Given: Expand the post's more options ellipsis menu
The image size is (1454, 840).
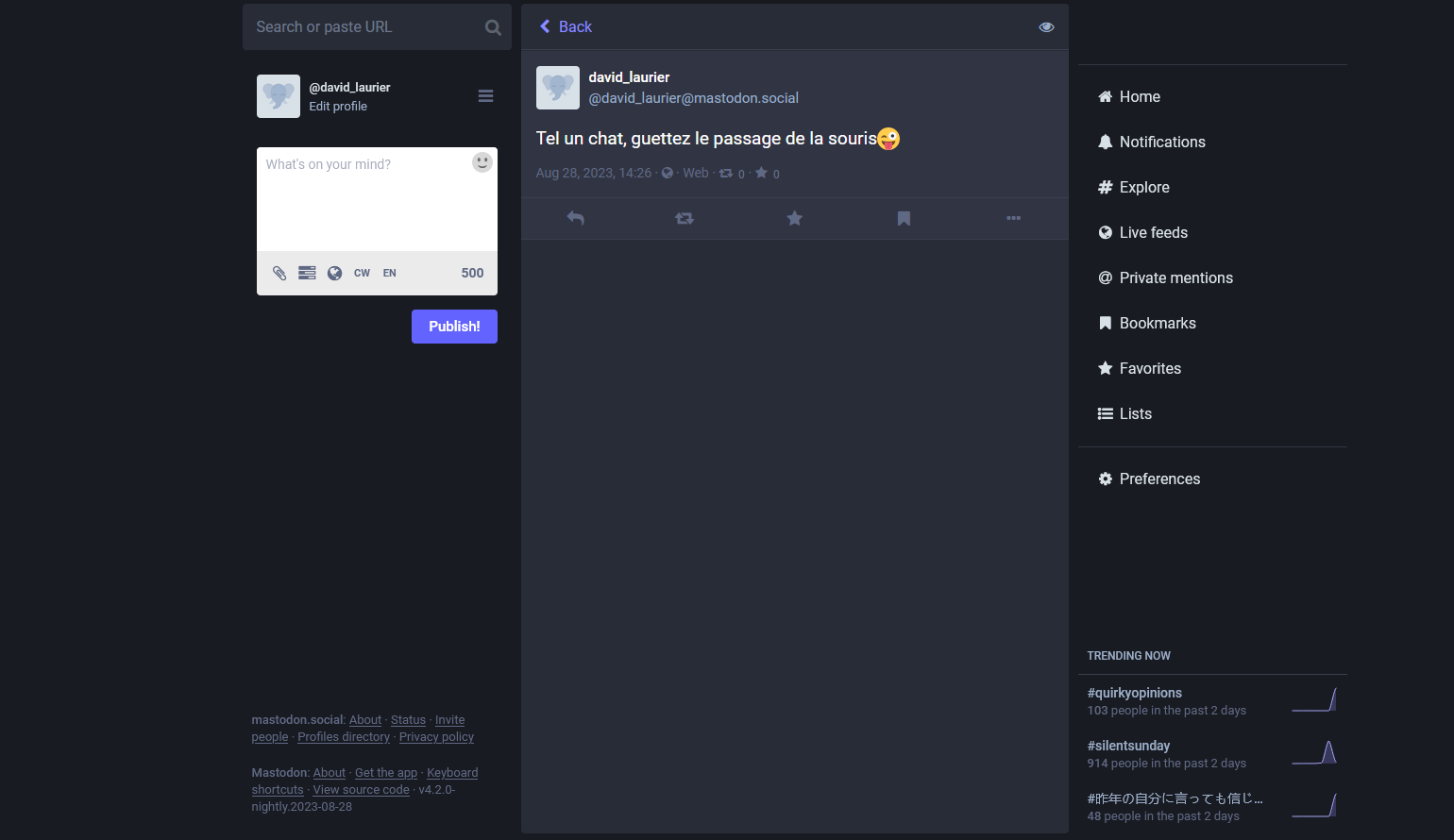Looking at the screenshot, I should [x=1013, y=218].
